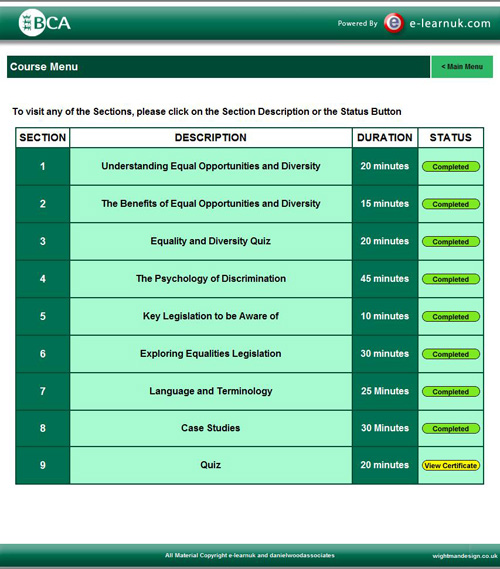Return to the Main Menu

pyautogui.click(x=462, y=67)
